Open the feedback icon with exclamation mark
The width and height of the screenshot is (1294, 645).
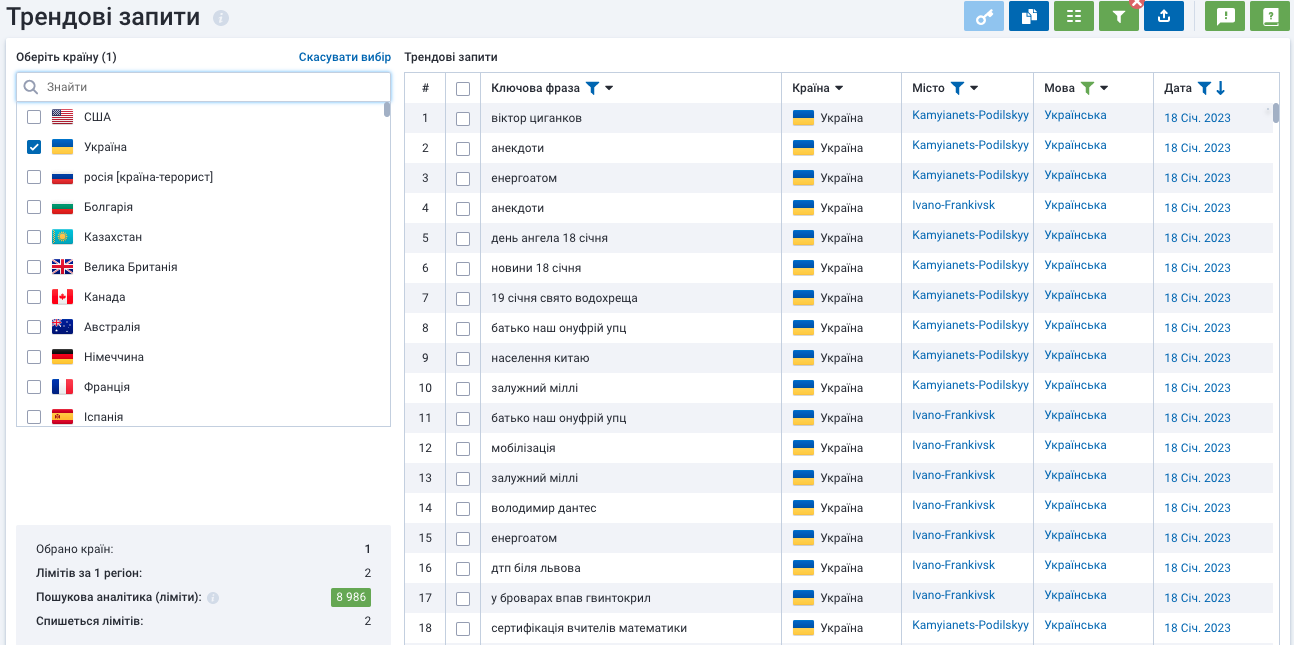coord(1224,16)
